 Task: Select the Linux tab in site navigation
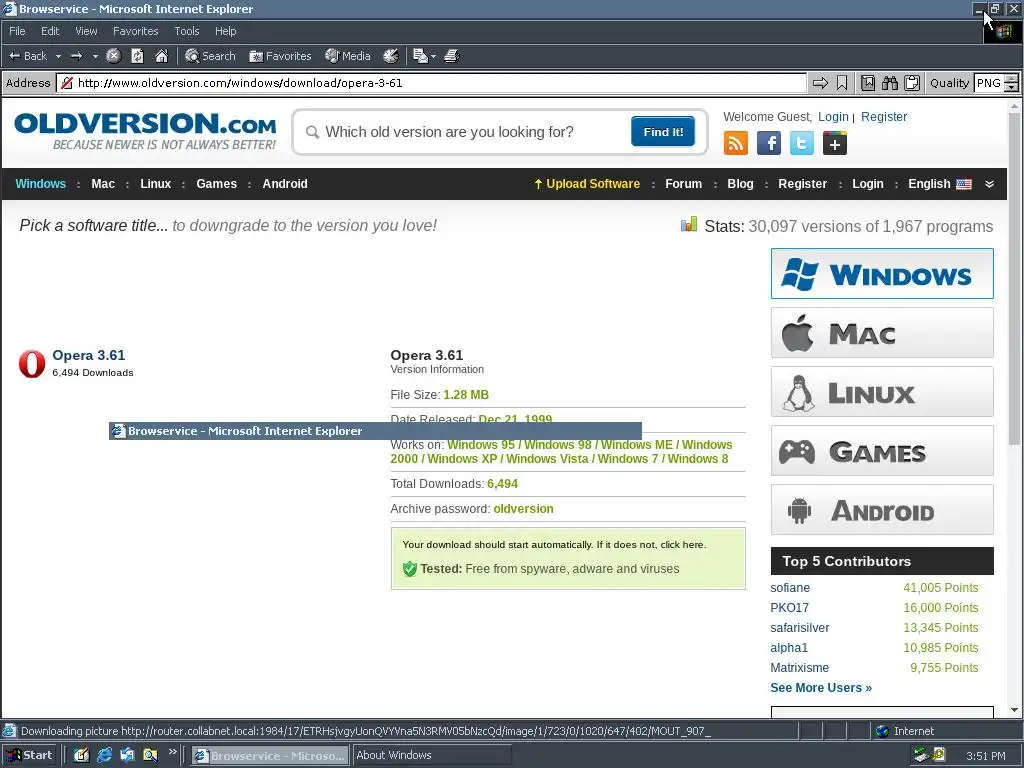point(155,184)
